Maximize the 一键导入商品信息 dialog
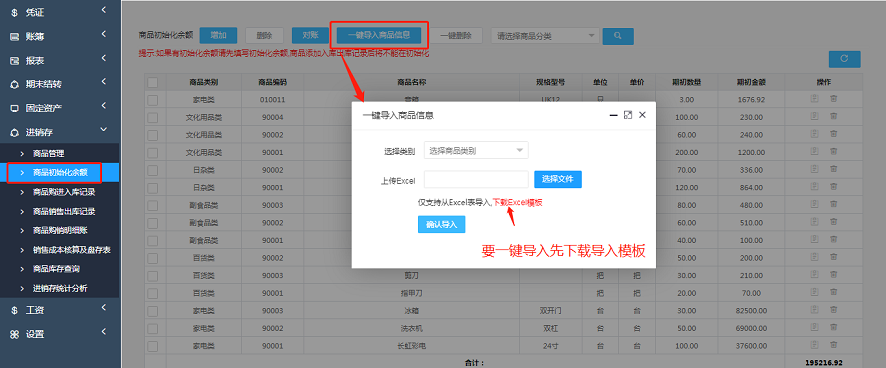 tap(627, 115)
